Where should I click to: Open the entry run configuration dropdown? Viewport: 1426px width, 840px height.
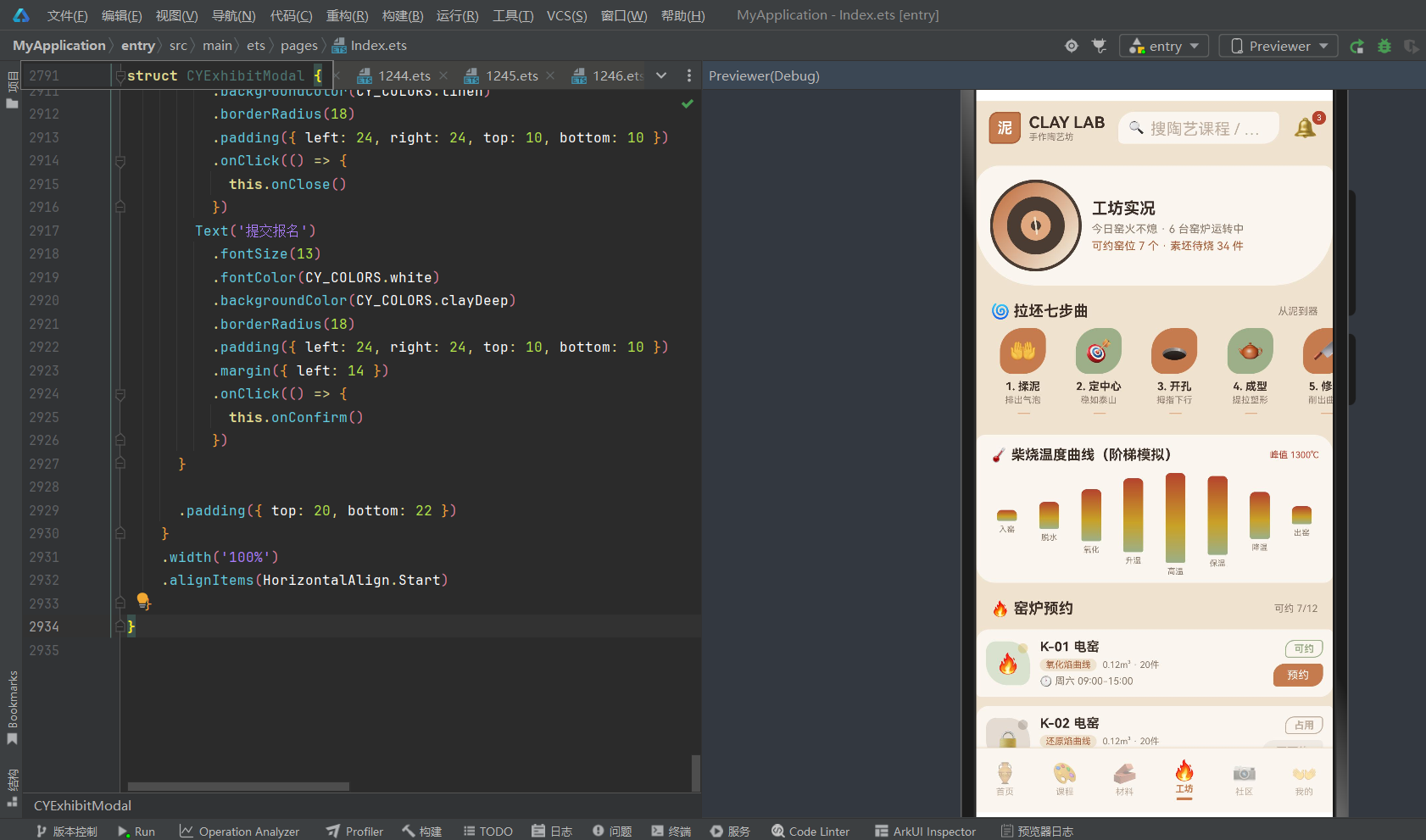(x=1163, y=46)
